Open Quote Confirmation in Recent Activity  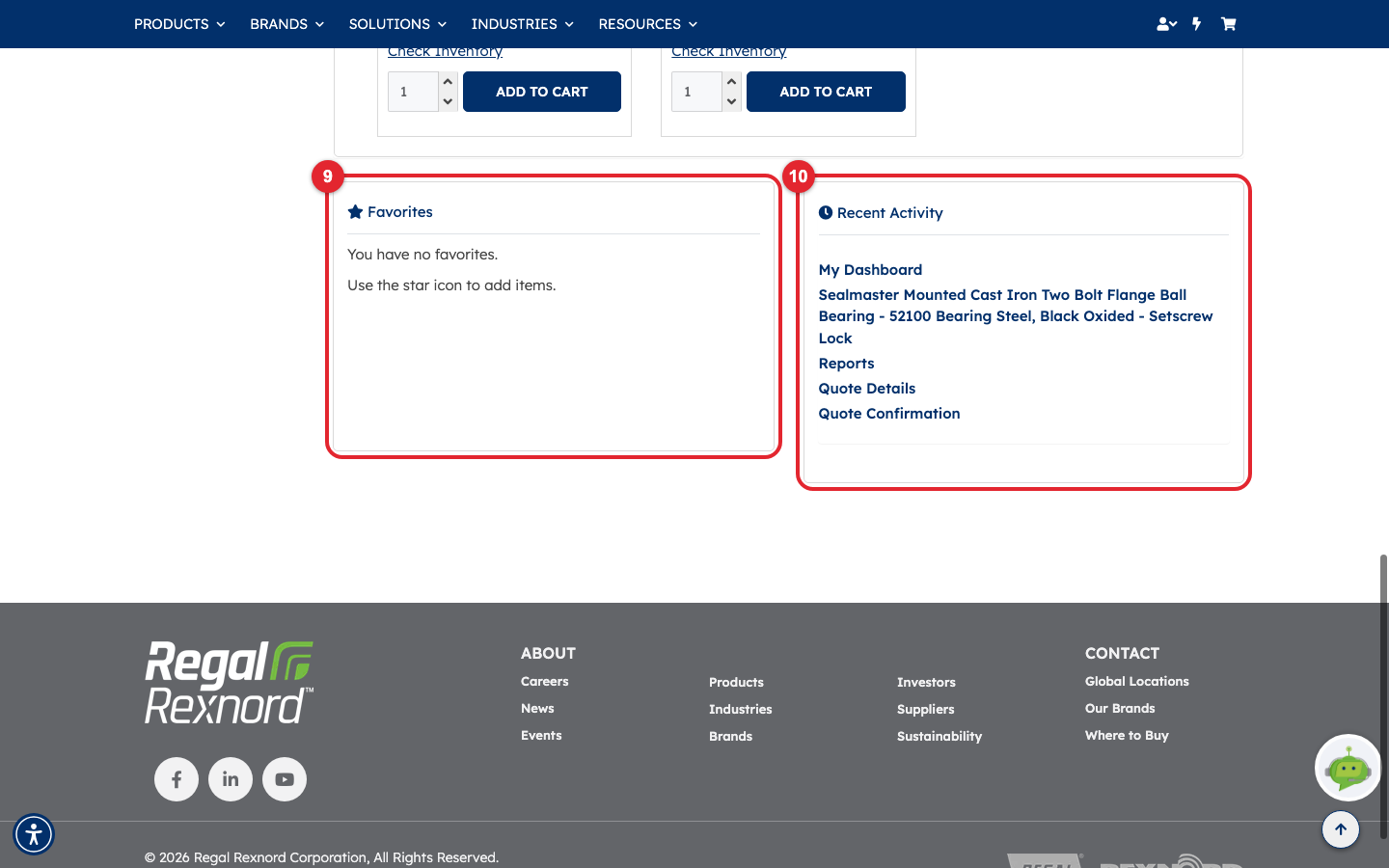click(x=889, y=414)
